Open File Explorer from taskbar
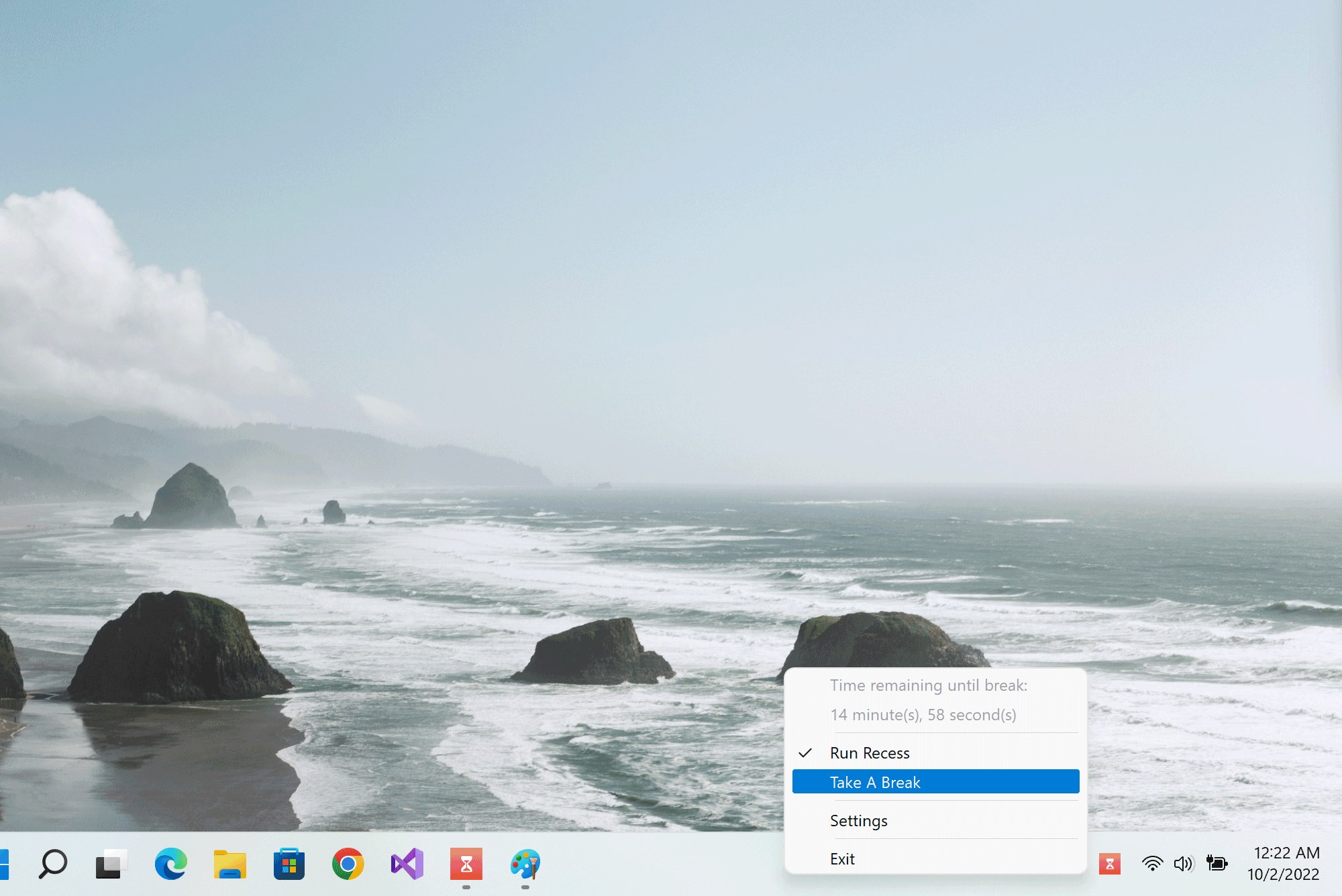The image size is (1342, 896). click(x=229, y=864)
